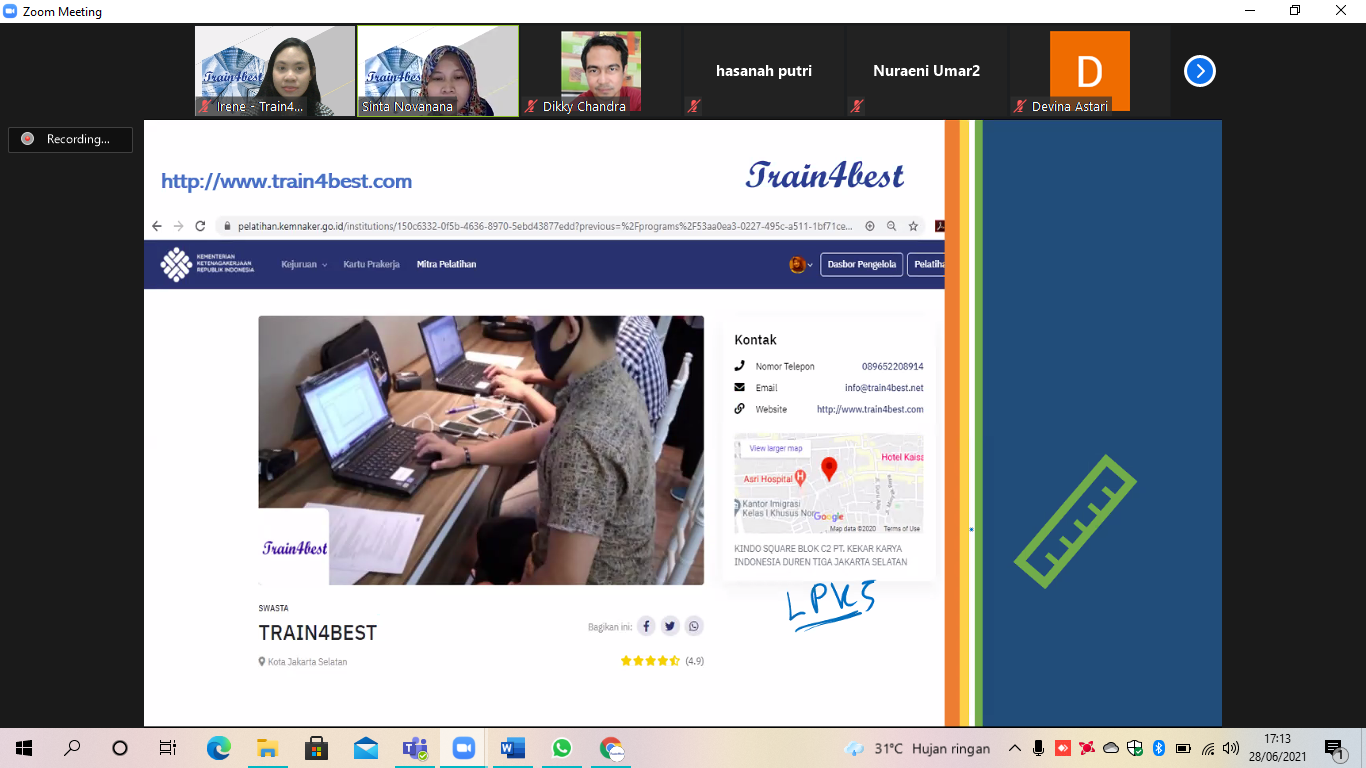This screenshot has height=768, width=1366.
Task: Reload the browser page in shared screen
Action: click(x=200, y=226)
